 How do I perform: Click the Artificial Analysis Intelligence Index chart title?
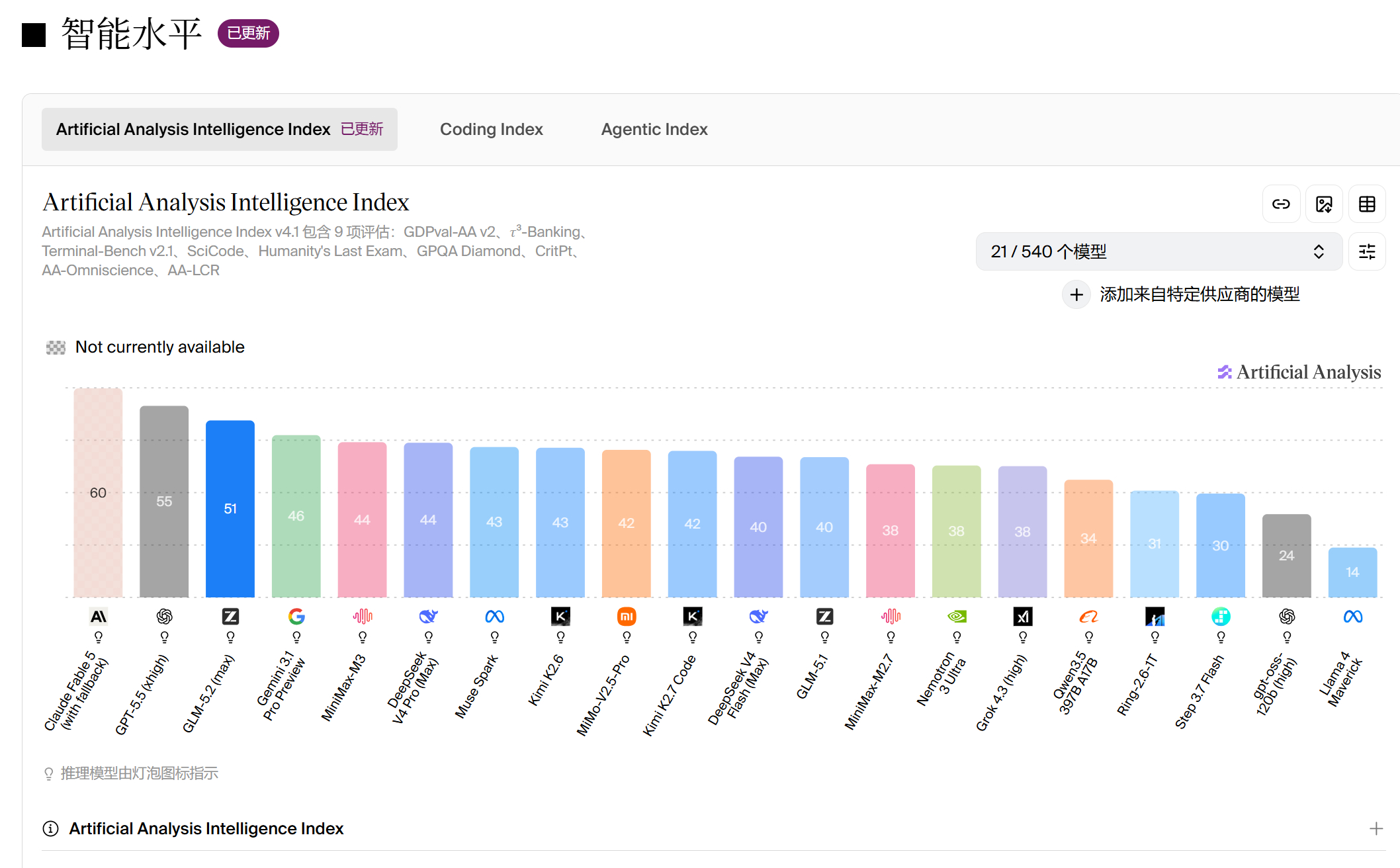point(226,202)
